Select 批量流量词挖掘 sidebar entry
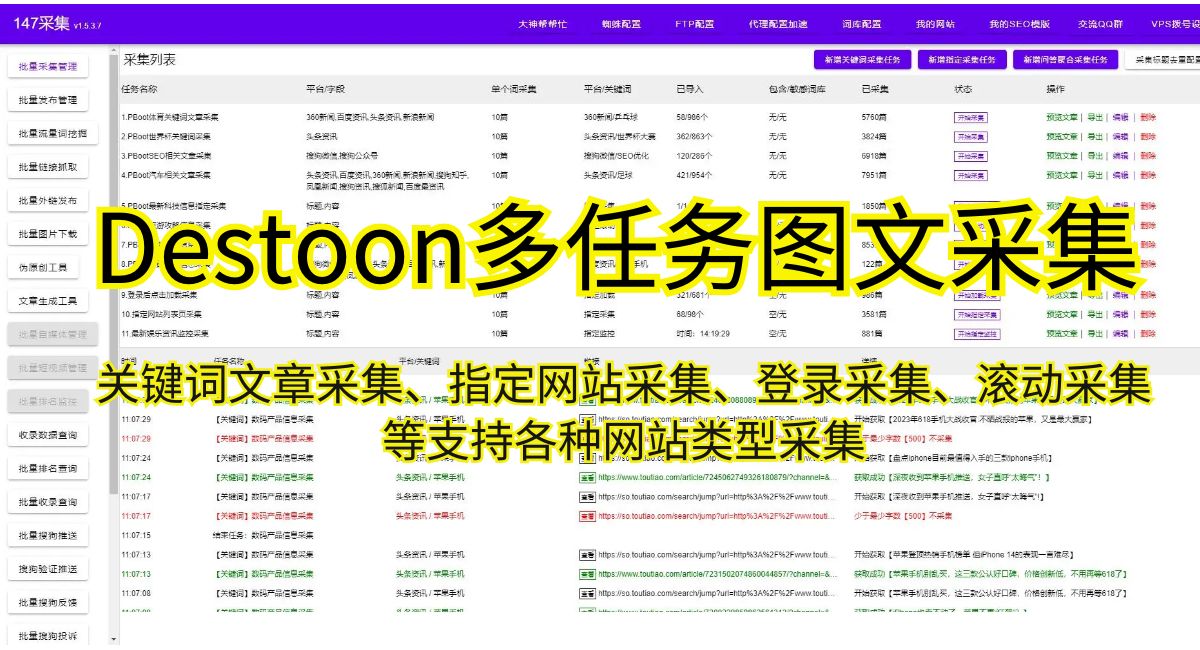Viewport: 1200px width, 650px height. tap(53, 133)
